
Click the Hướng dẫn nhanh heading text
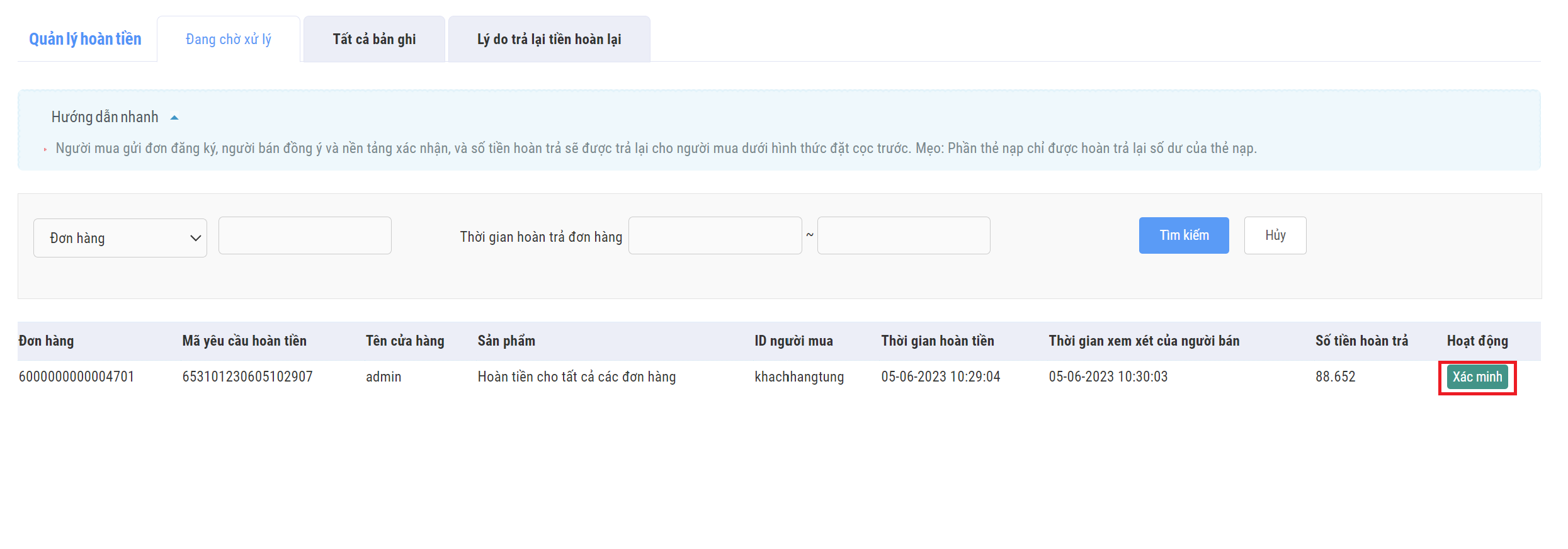tap(105, 117)
